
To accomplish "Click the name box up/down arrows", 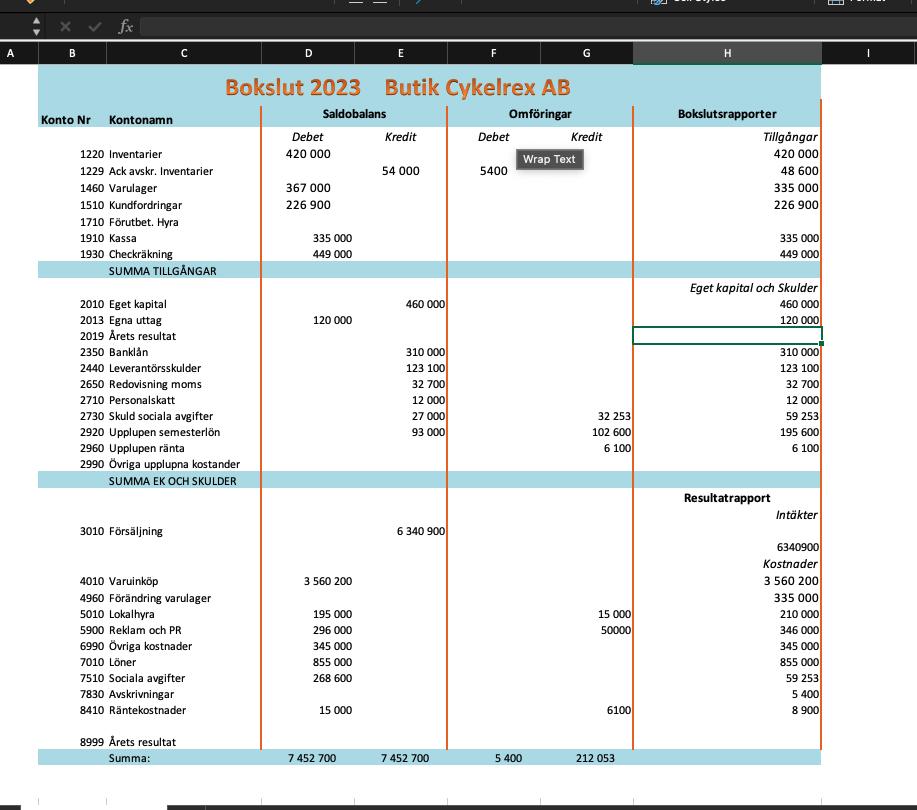I will coord(37,27).
